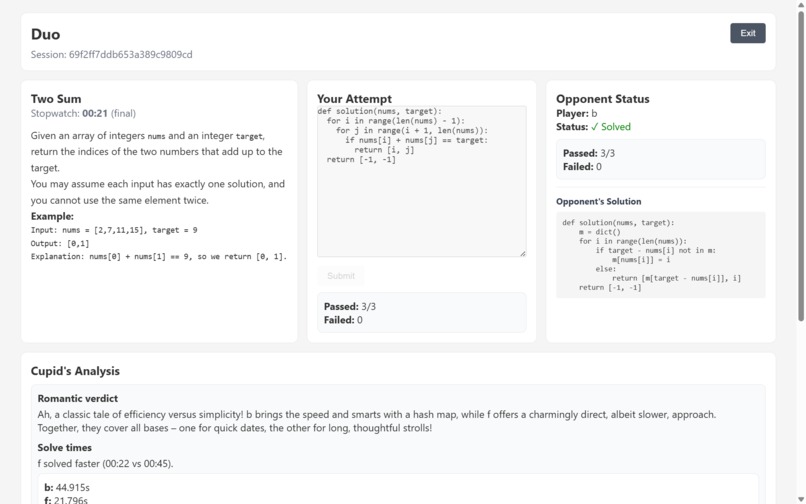
Task: Click 'Failed: 0' under Your Attempt
Action: [x=343, y=320]
